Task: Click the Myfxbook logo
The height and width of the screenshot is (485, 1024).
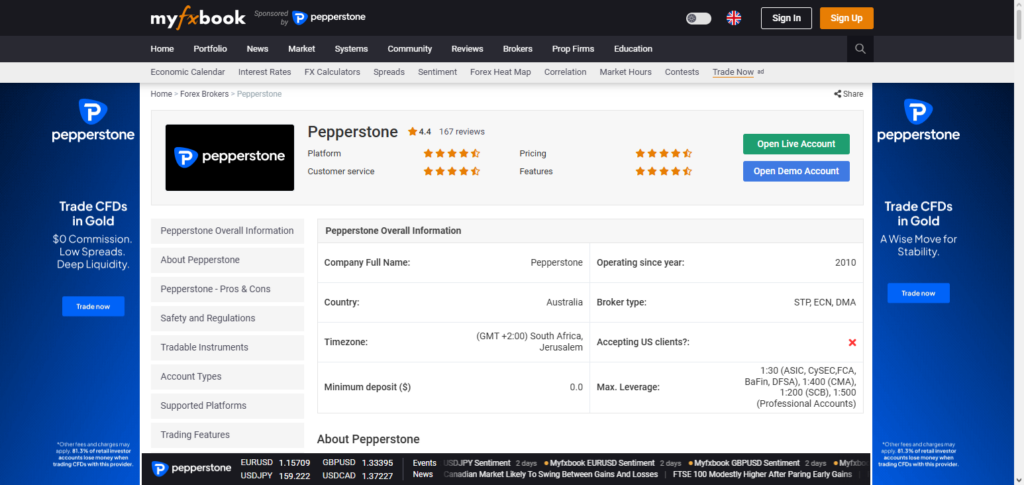Action: tap(197, 18)
